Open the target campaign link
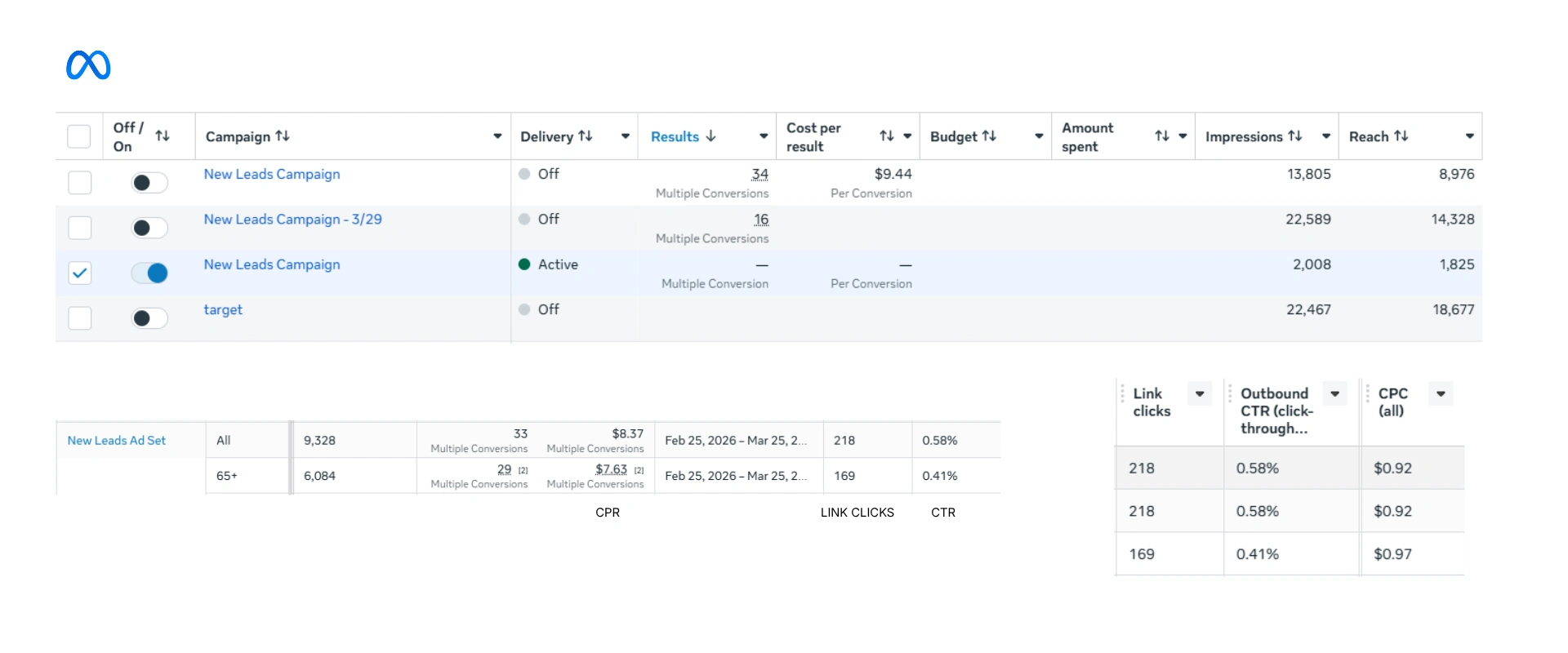 point(223,310)
